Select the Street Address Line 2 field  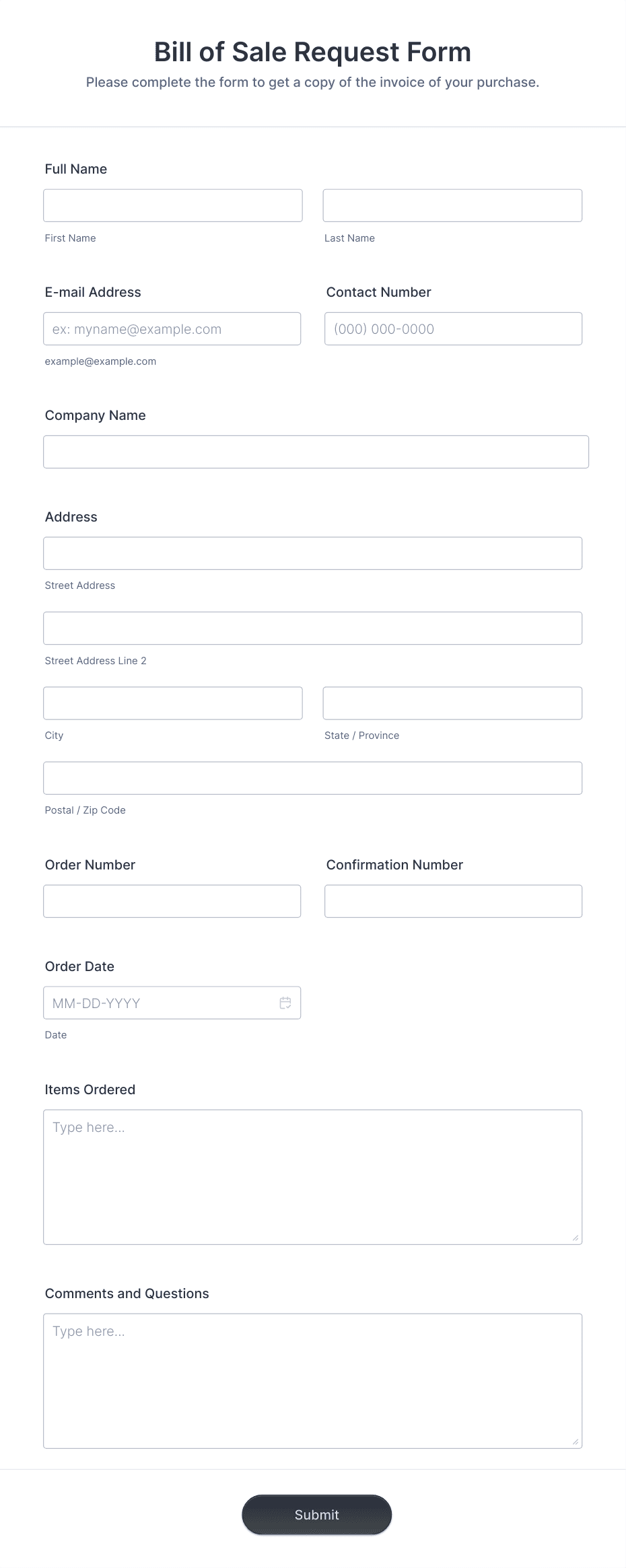(313, 628)
